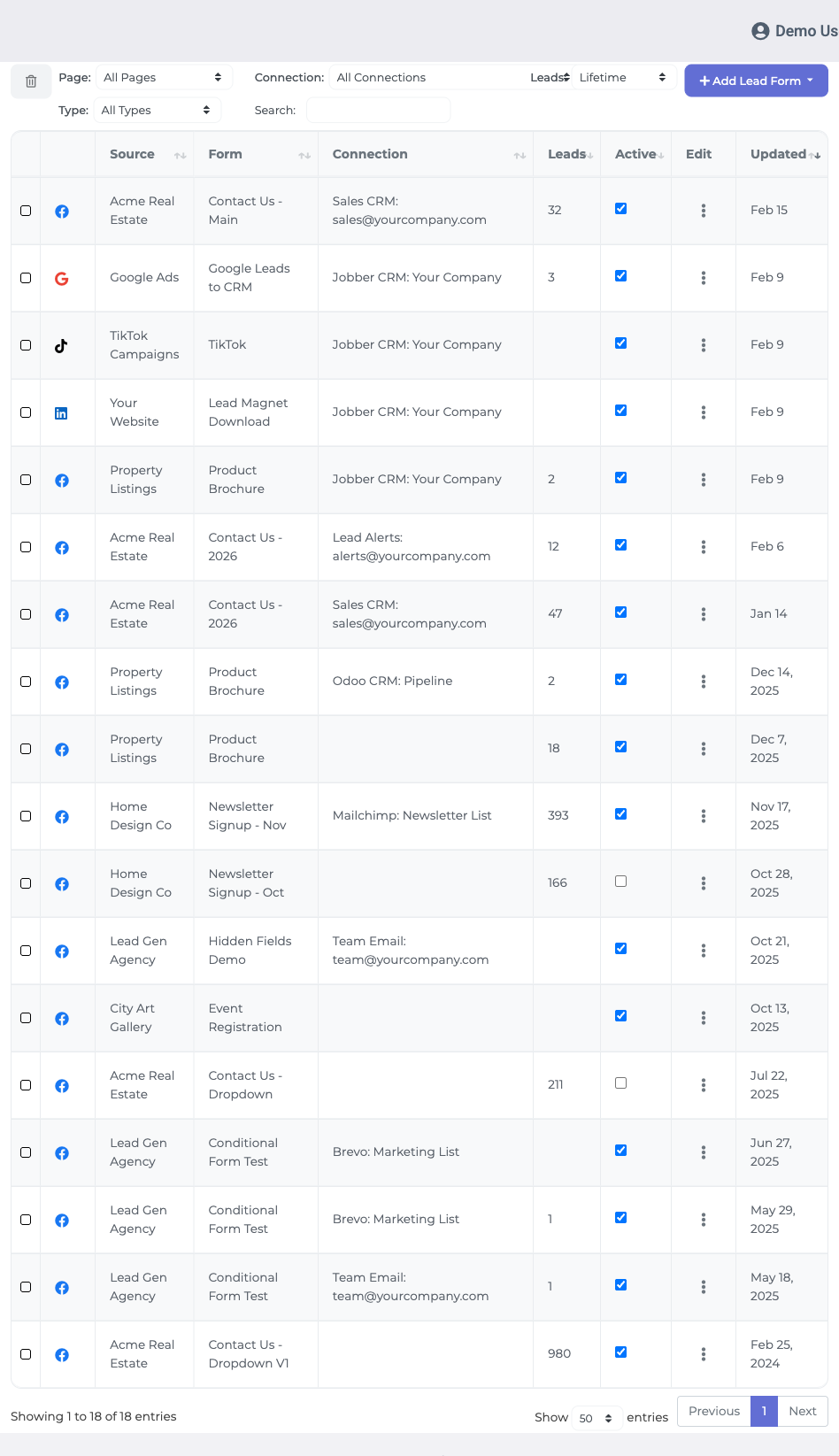Click the Demo User avatar icon
The image size is (839, 1456).
(x=760, y=31)
